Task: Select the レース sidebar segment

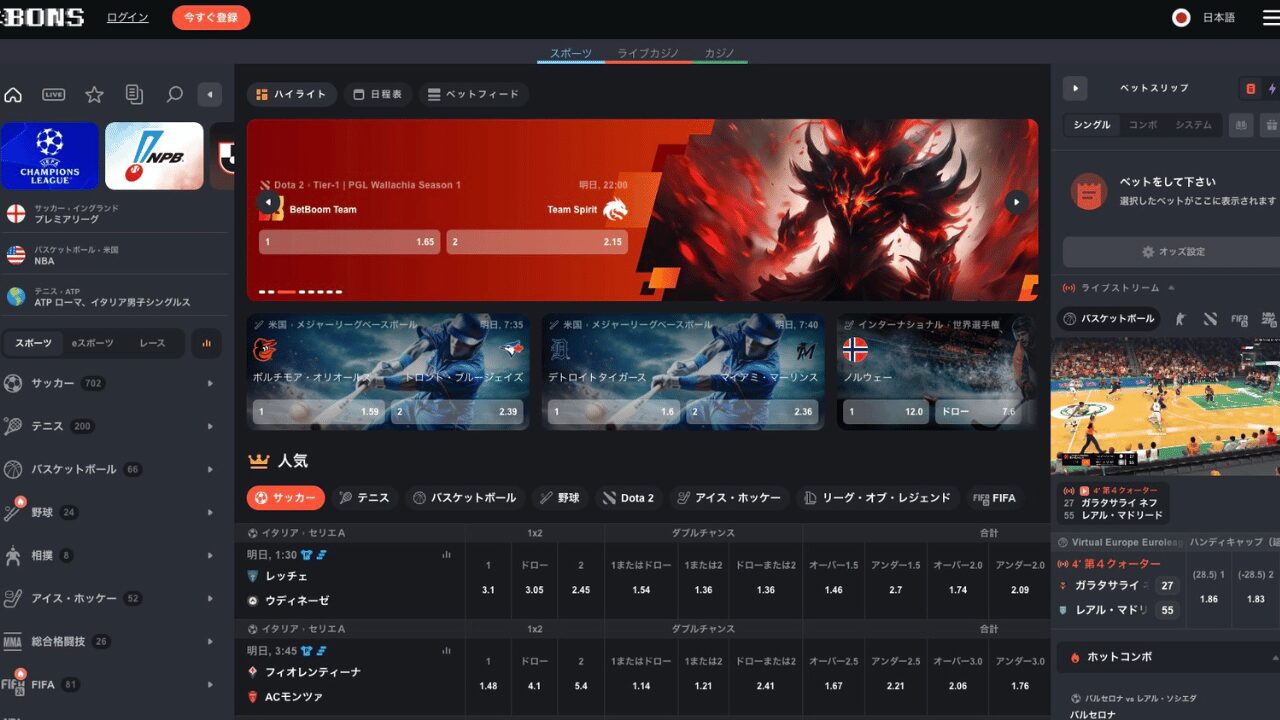Action: (x=152, y=343)
